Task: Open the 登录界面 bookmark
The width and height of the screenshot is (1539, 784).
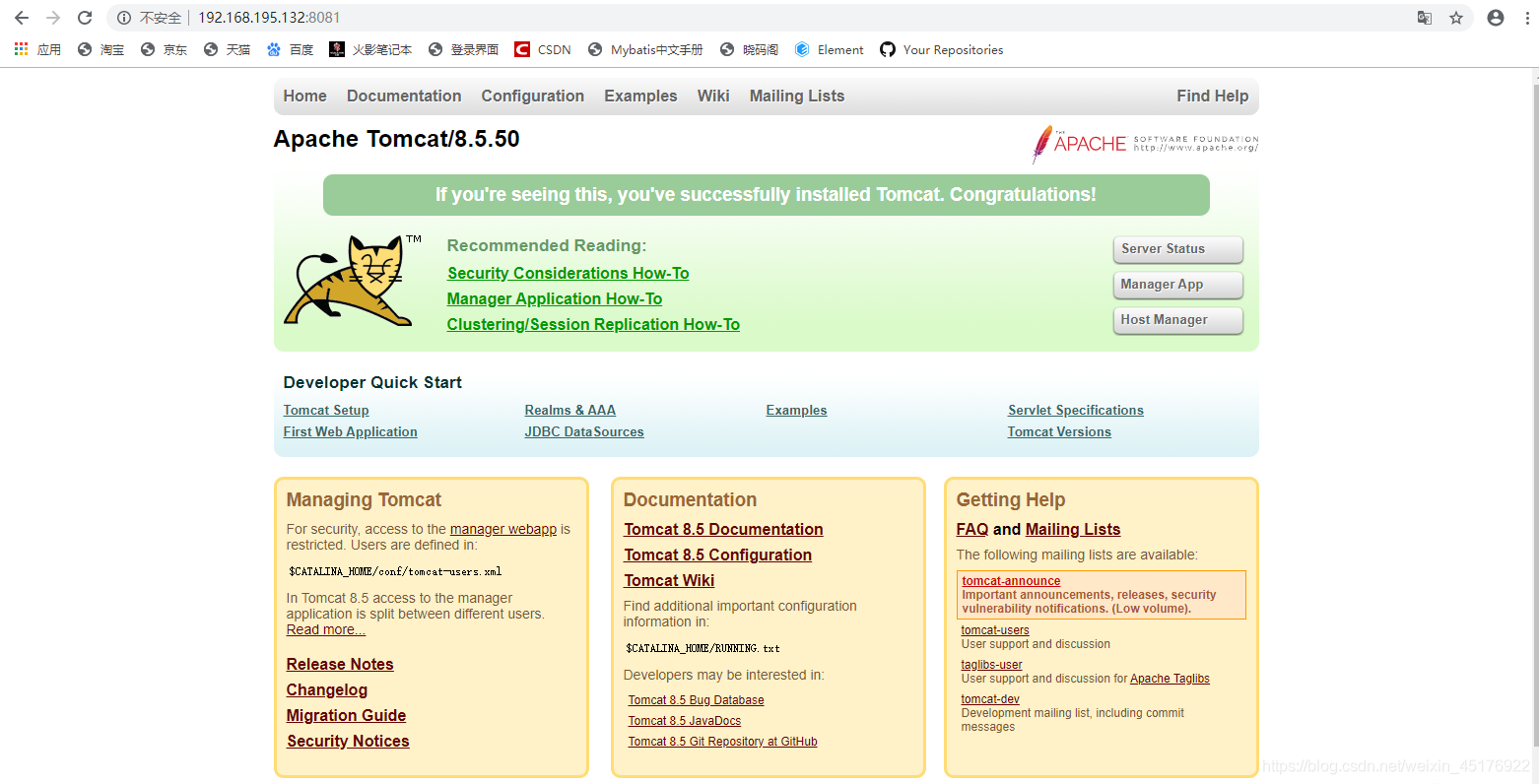Action: (463, 49)
